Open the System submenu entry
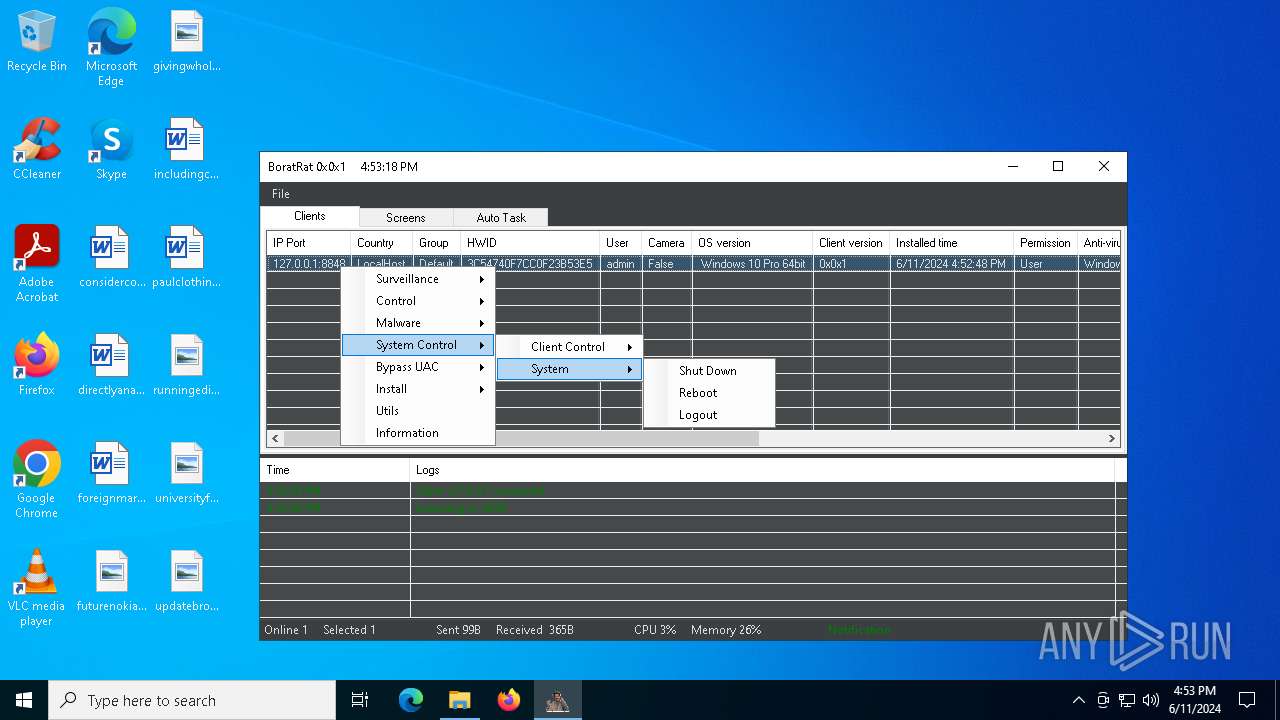Viewport: 1280px width, 720px height. click(569, 369)
